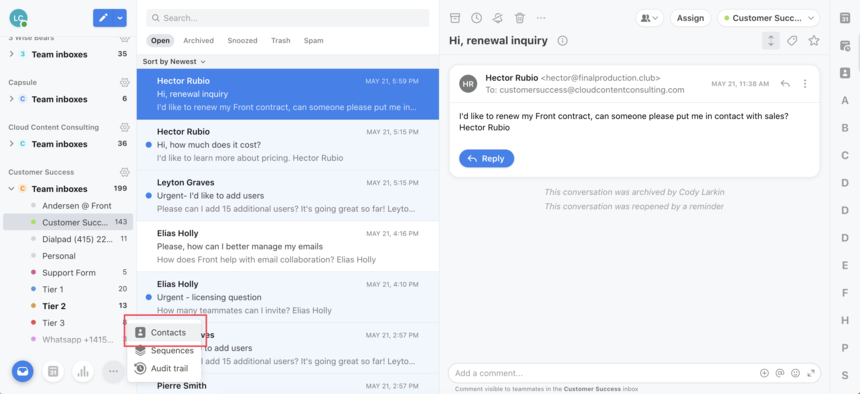The image size is (860, 394).
Task: Collapse the Customer Success Team inboxes
Action: pos(11,189)
